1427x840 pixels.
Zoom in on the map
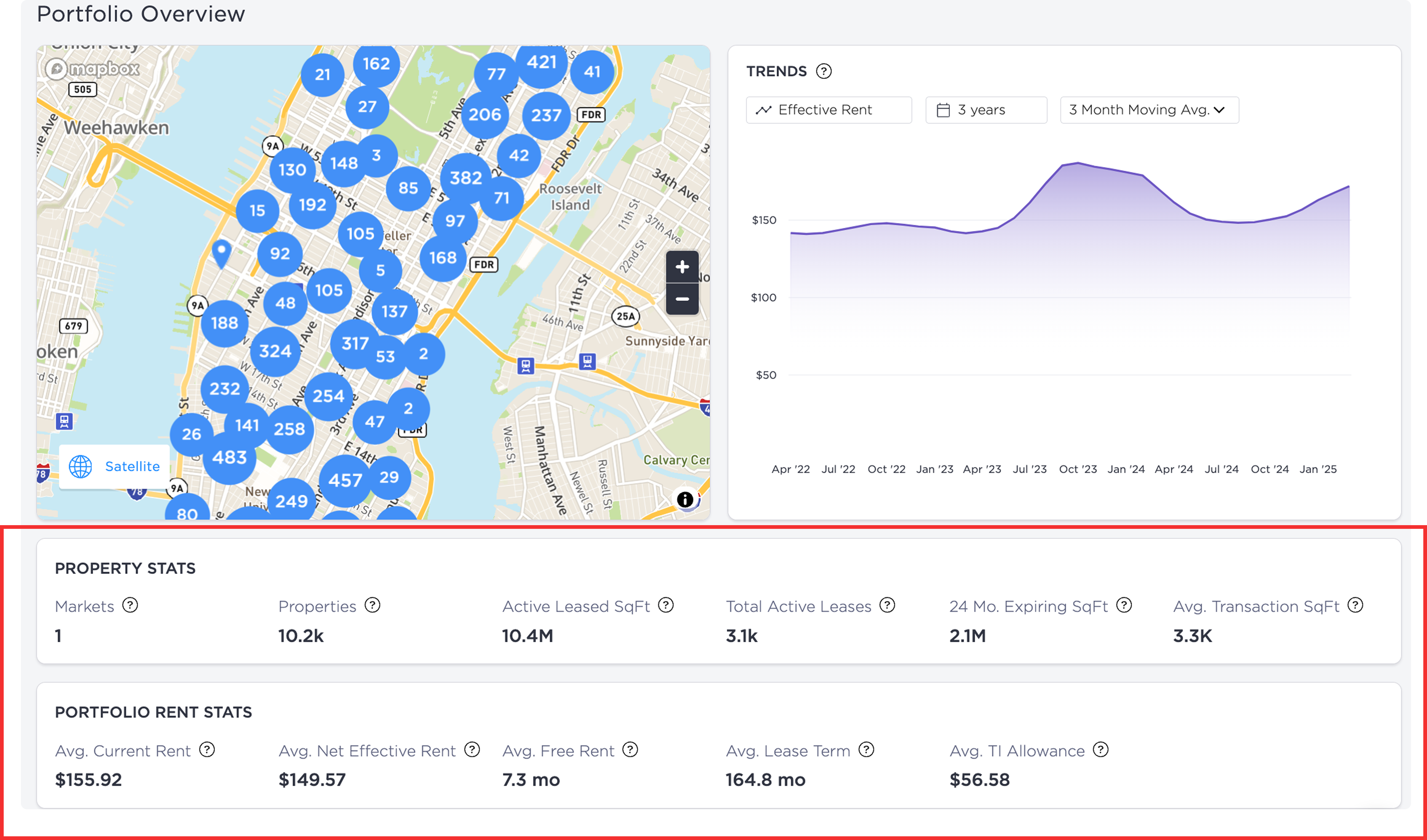click(x=682, y=267)
